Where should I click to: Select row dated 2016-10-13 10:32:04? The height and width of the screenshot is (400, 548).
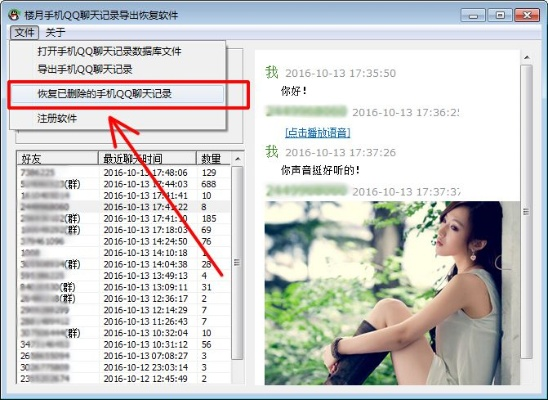[124, 333]
